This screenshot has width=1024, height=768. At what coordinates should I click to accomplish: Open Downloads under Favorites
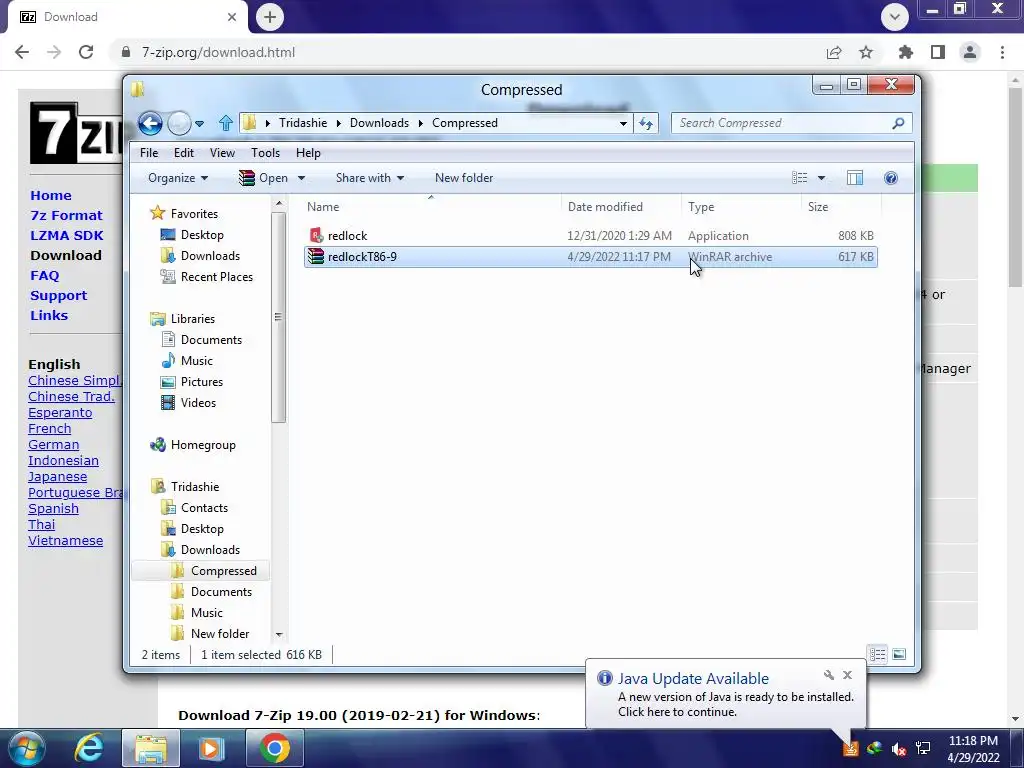[x=200, y=255]
